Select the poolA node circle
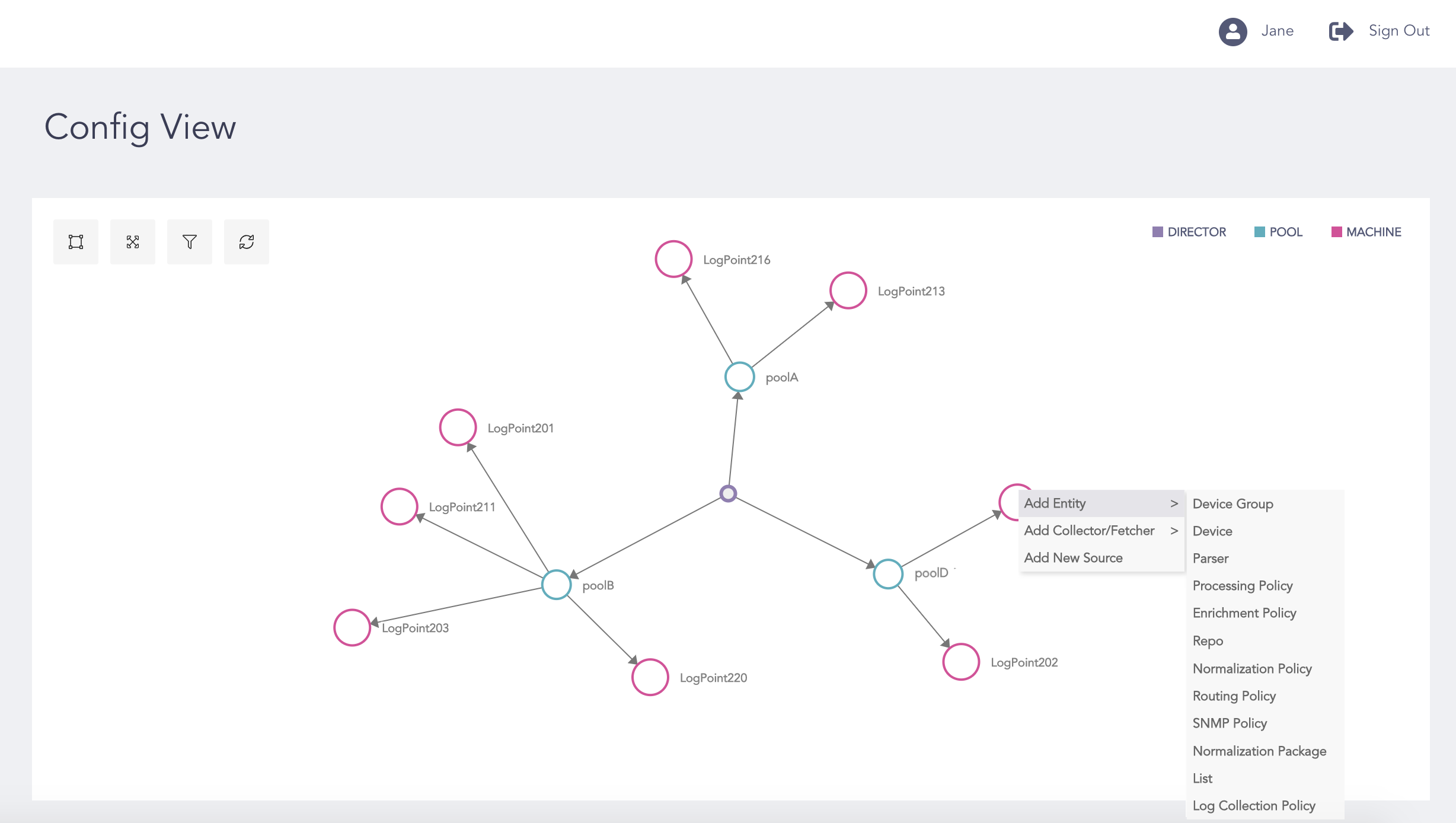 (739, 377)
